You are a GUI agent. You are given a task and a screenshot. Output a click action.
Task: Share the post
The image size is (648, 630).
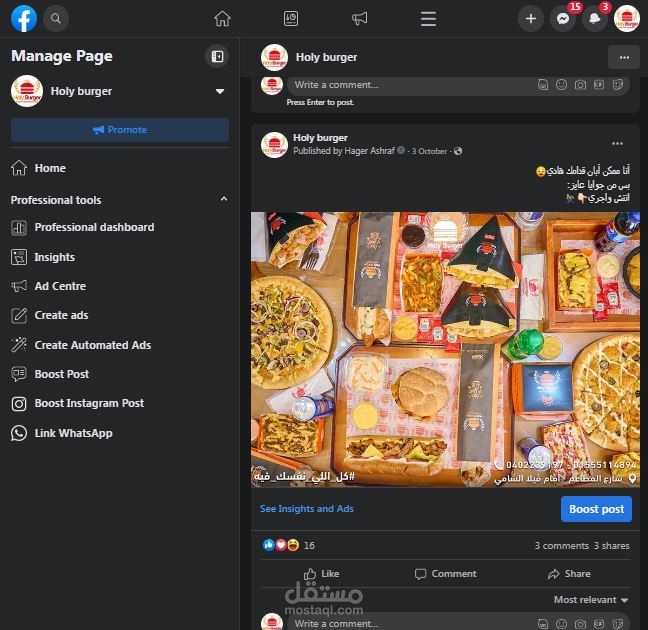[569, 574]
